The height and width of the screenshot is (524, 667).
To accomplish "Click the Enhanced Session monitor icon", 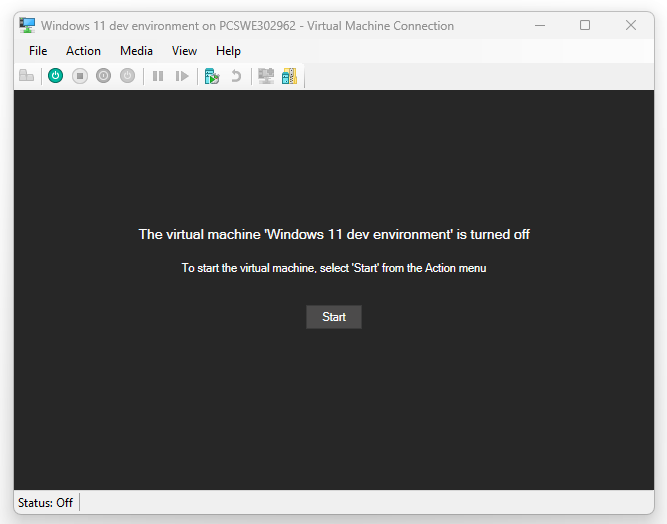I will pos(266,76).
